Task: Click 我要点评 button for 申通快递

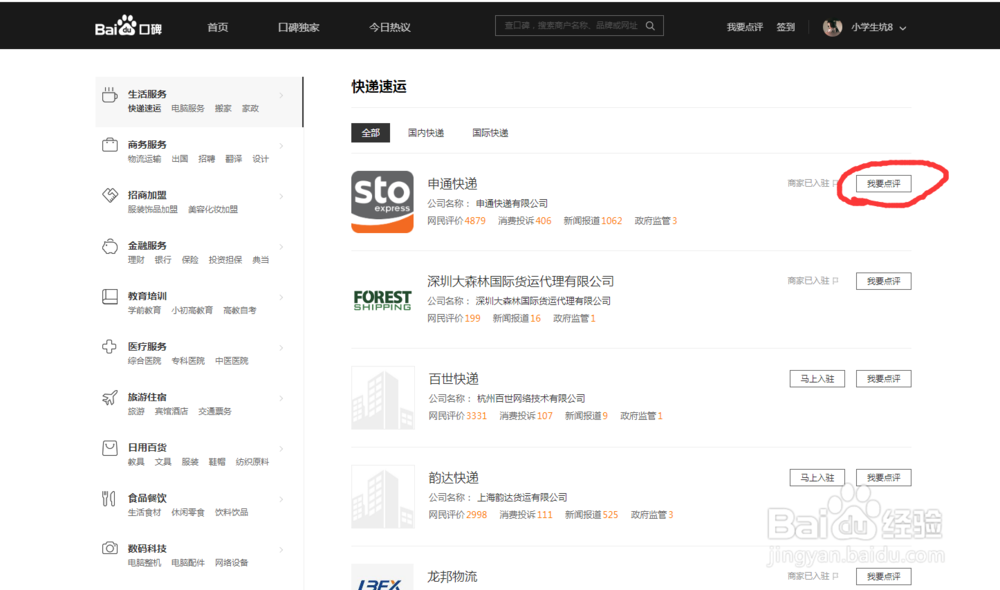Action: [883, 184]
